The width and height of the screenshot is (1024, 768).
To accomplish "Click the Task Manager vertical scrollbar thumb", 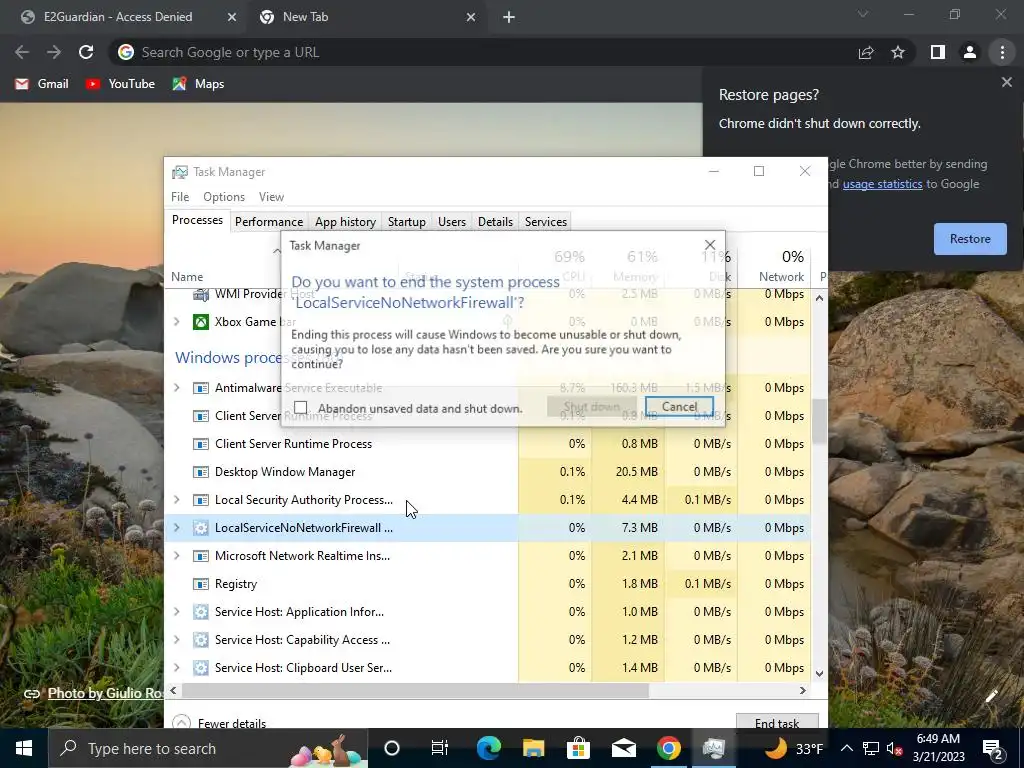I will tap(819, 422).
